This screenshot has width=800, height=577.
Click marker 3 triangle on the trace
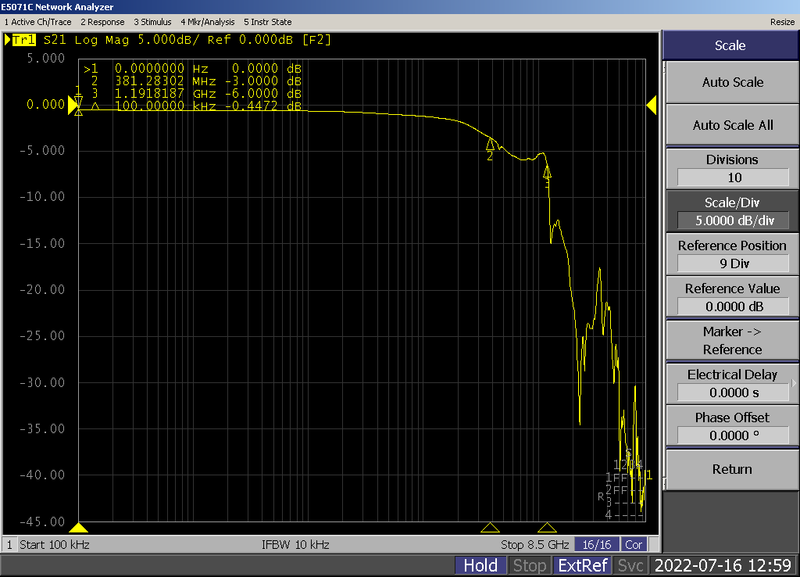click(547, 172)
